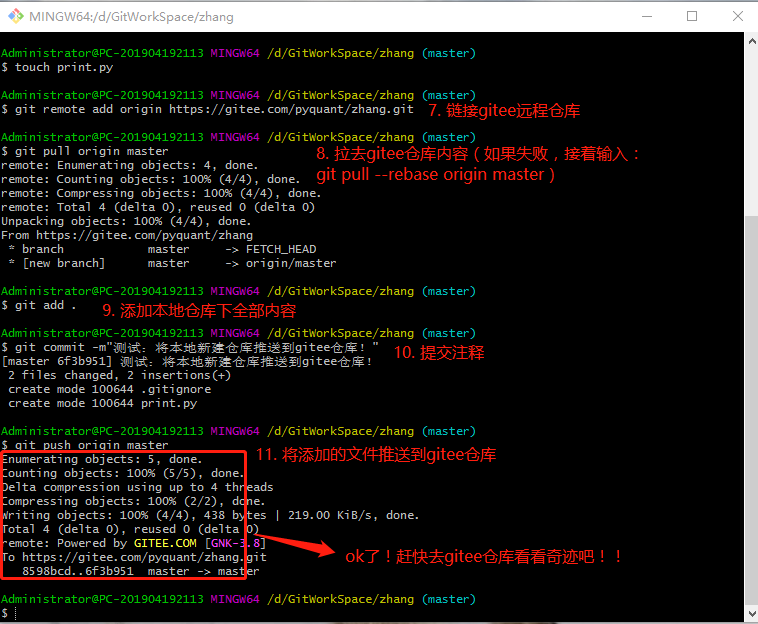Click 'Total 4 (delta 0), reused 0' push line

(130, 529)
